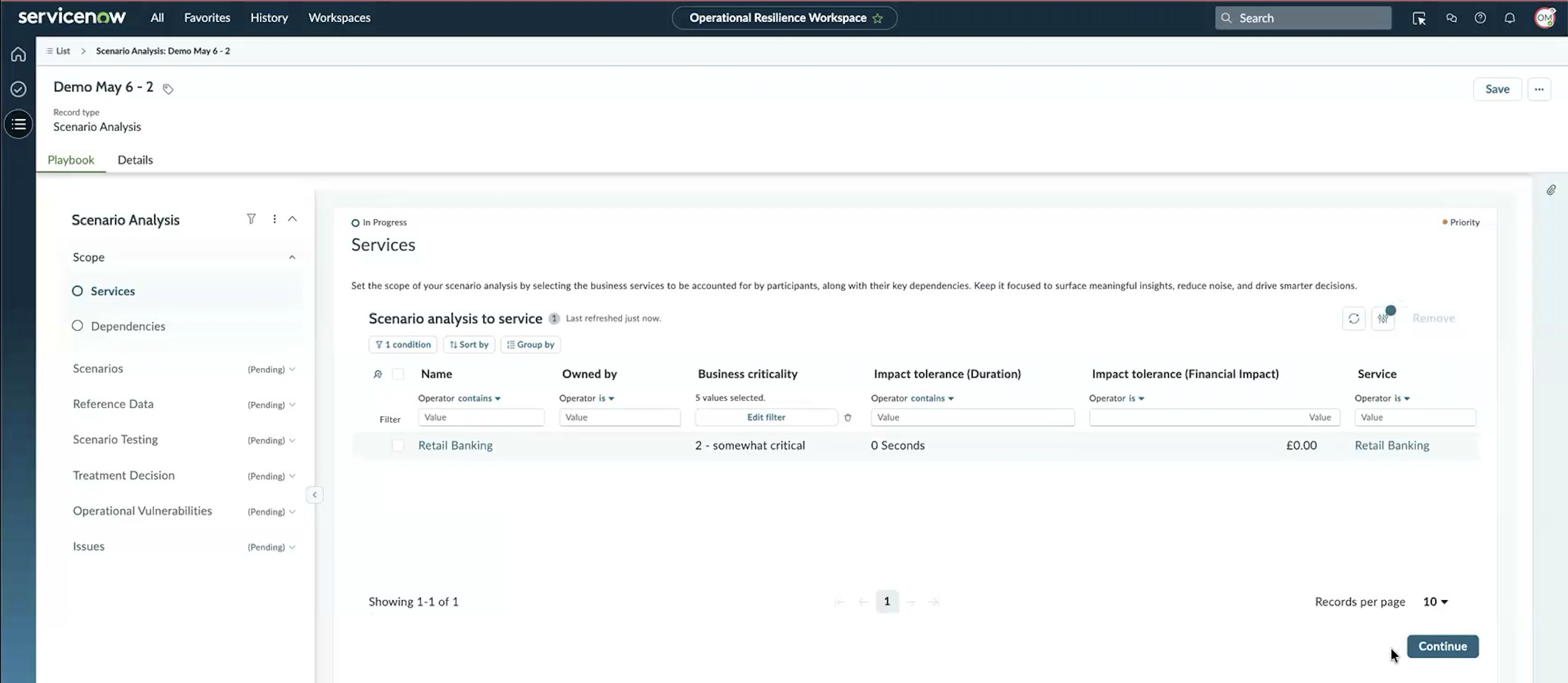Open Impact tolerance (Financial Impact) operator dropdown

[1136, 398]
